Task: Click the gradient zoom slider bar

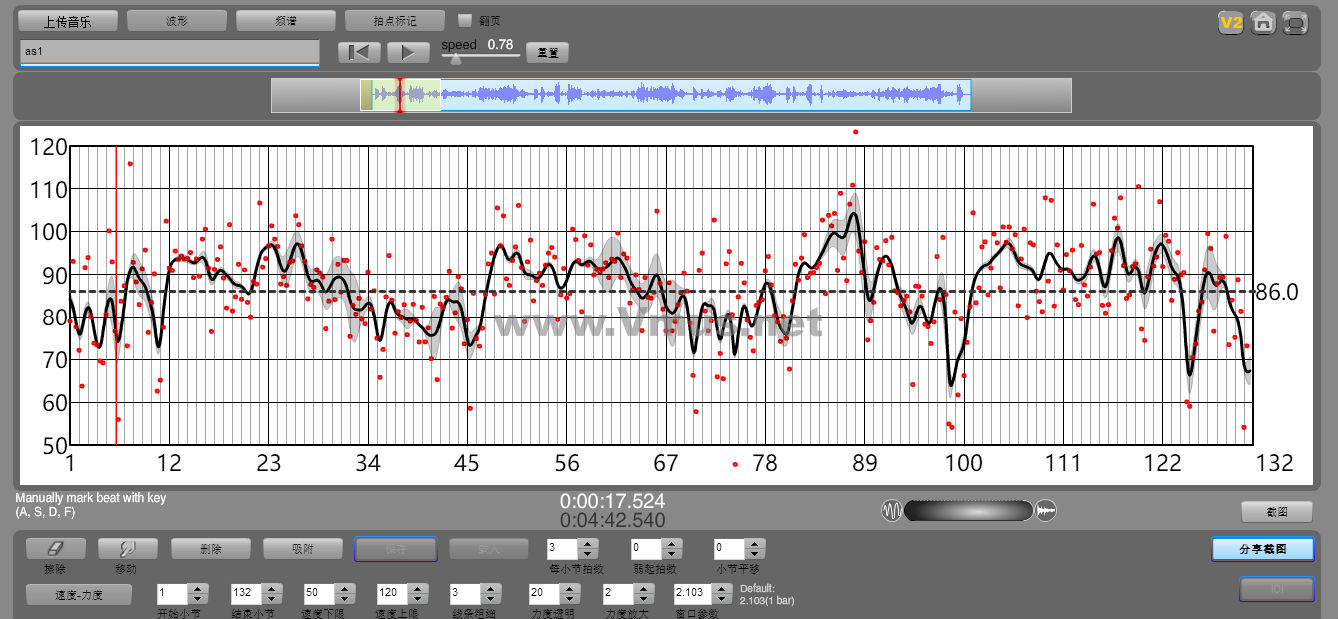Action: coord(968,511)
